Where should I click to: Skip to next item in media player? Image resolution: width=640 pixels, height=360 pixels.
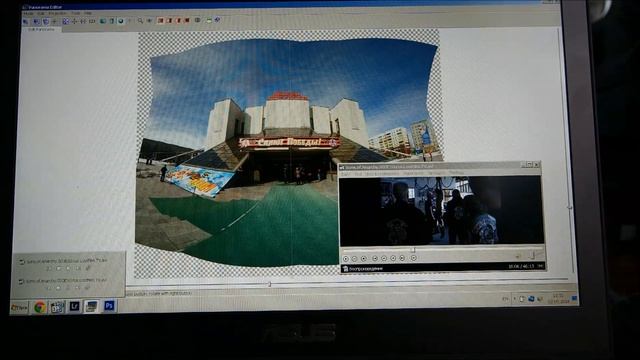coord(402,258)
